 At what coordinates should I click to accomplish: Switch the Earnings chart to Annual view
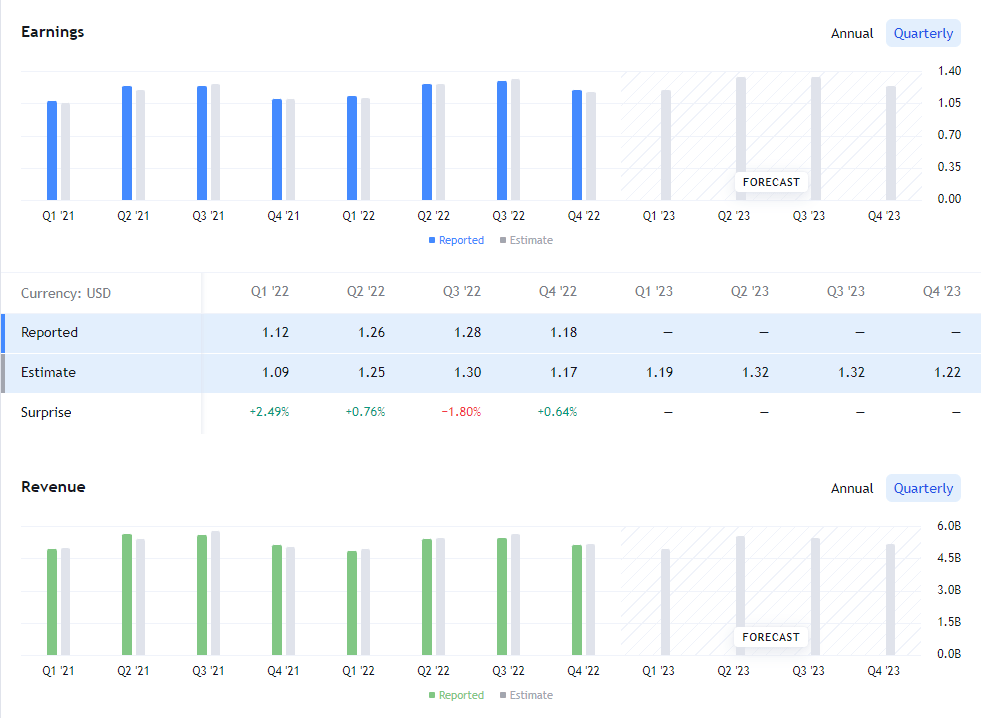click(851, 33)
